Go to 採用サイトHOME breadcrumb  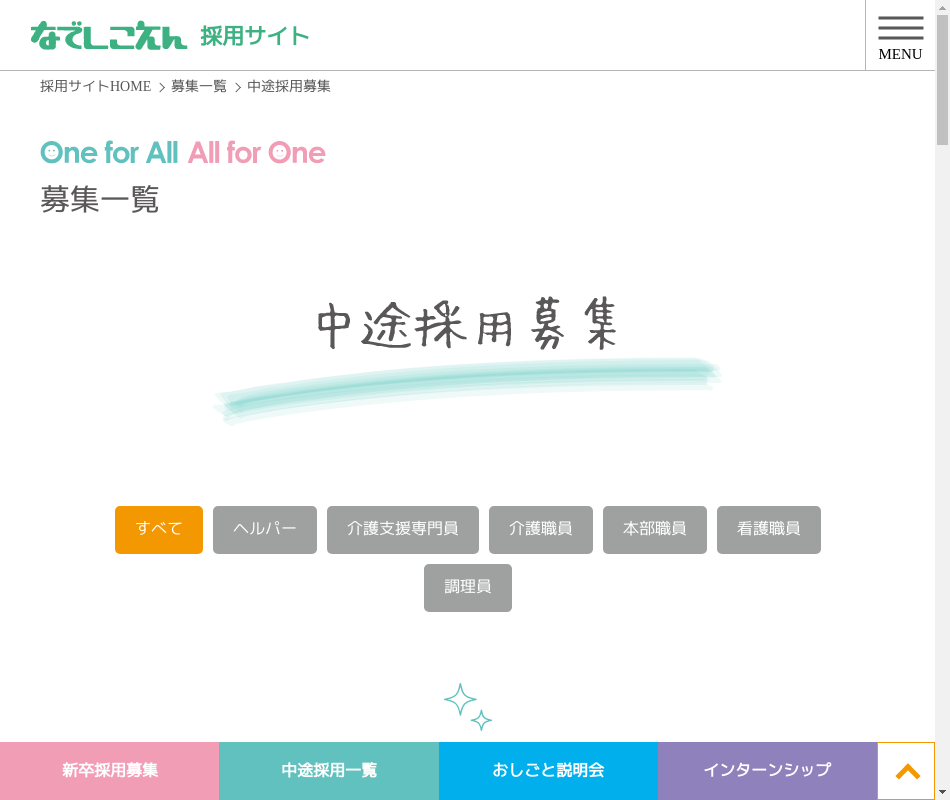95,87
